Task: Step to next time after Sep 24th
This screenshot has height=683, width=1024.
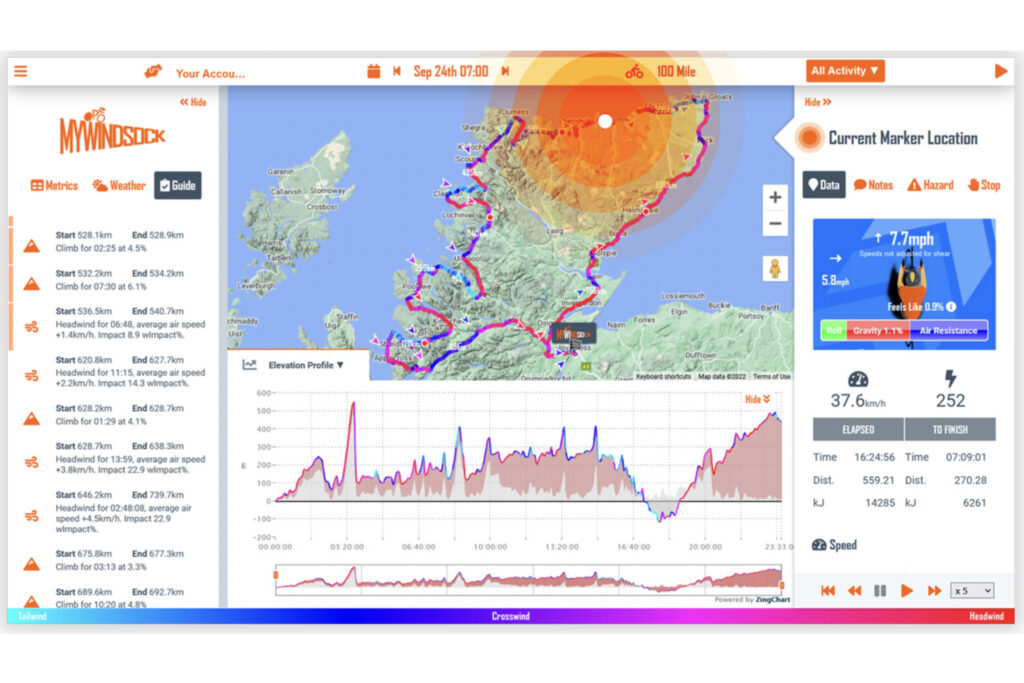Action: tap(505, 71)
